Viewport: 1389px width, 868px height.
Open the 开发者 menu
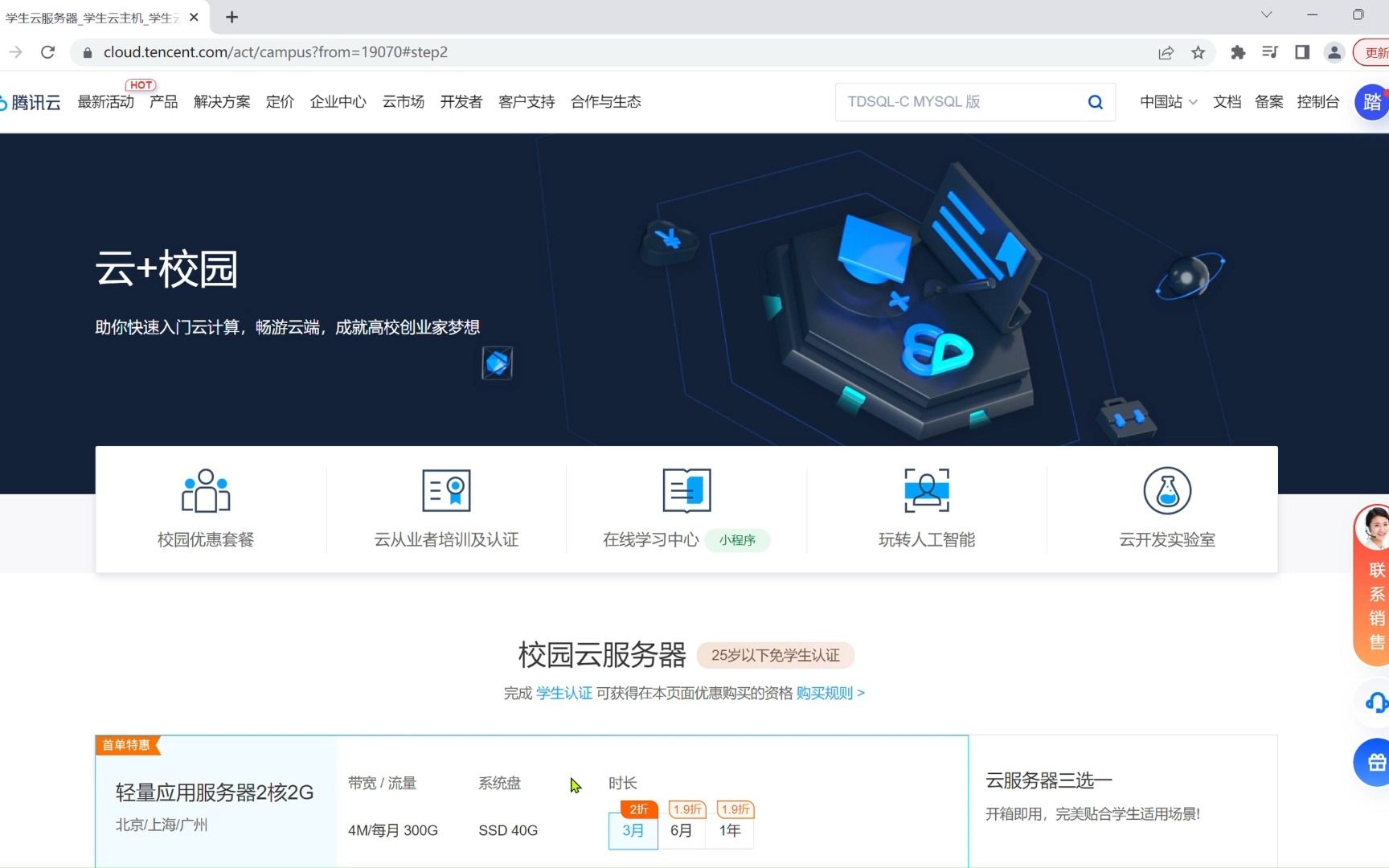[461, 101]
